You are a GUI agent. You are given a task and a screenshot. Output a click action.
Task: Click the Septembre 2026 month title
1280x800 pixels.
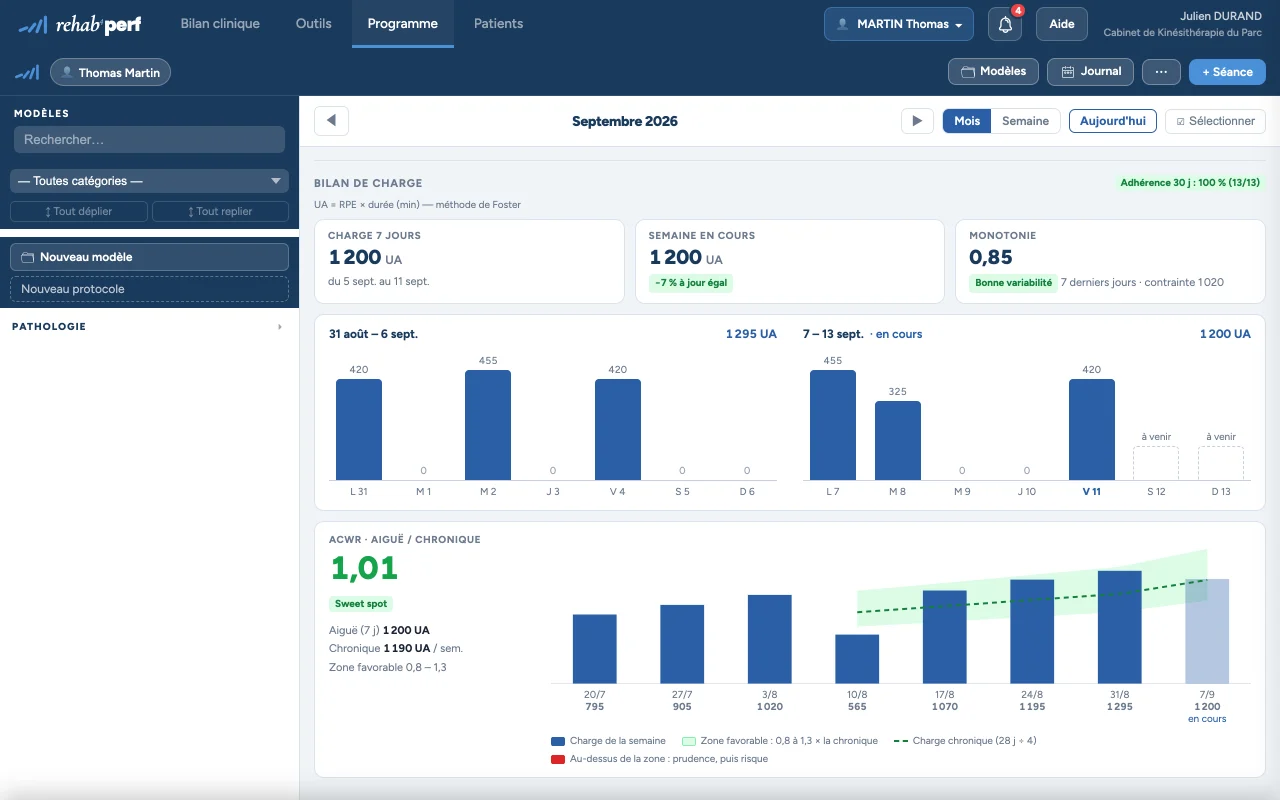click(x=625, y=121)
